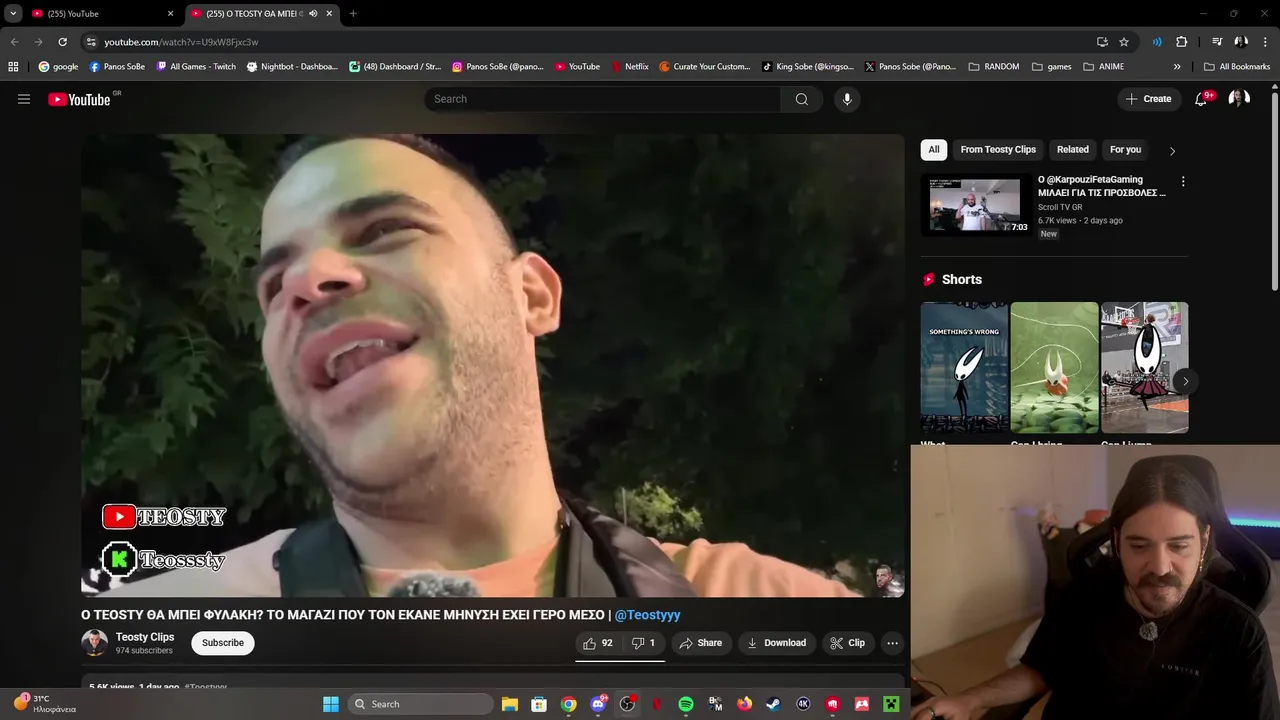This screenshot has height=720, width=1280.
Task: Select the All filter chip
Action: [934, 150]
